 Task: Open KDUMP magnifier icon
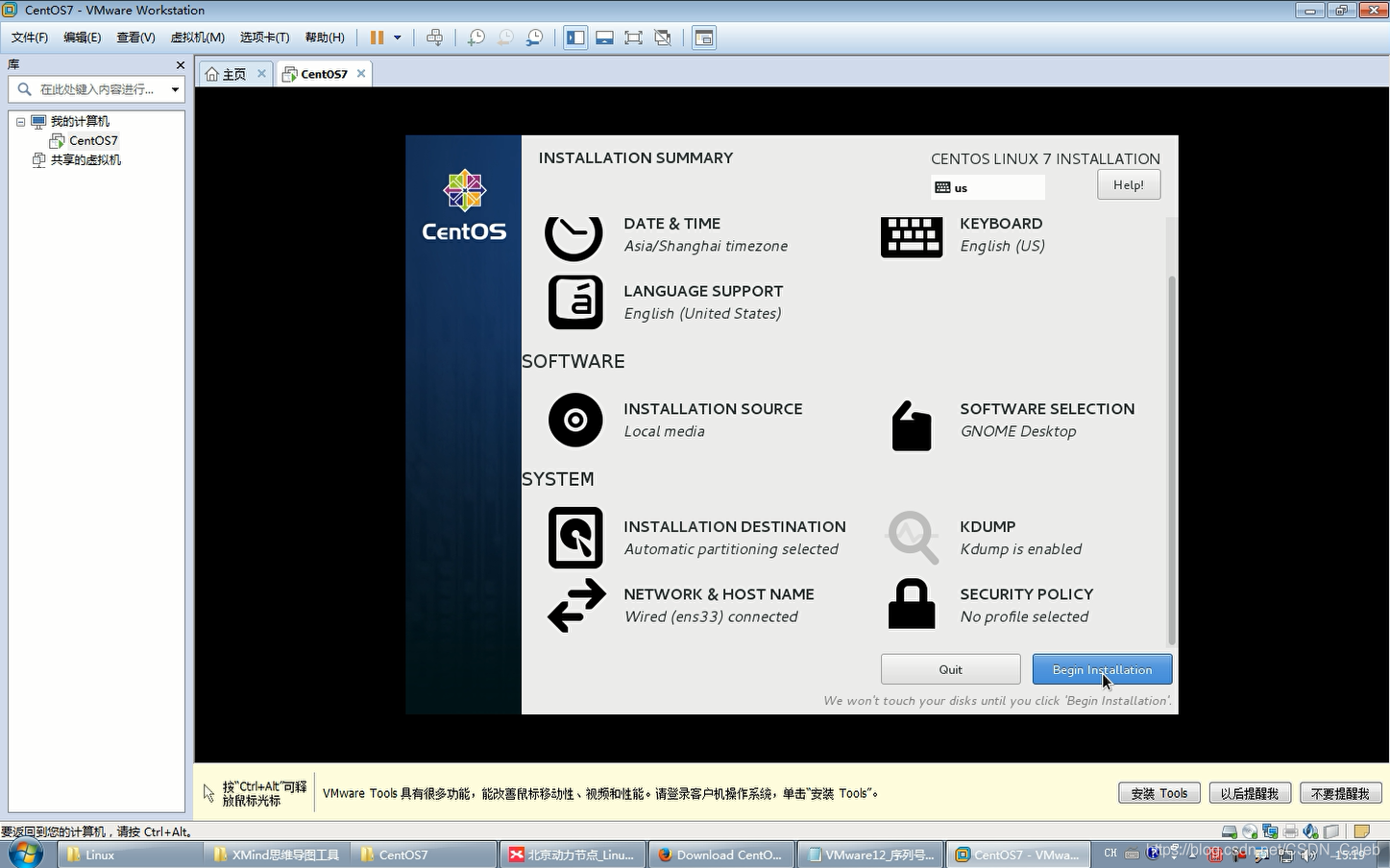pyautogui.click(x=913, y=537)
